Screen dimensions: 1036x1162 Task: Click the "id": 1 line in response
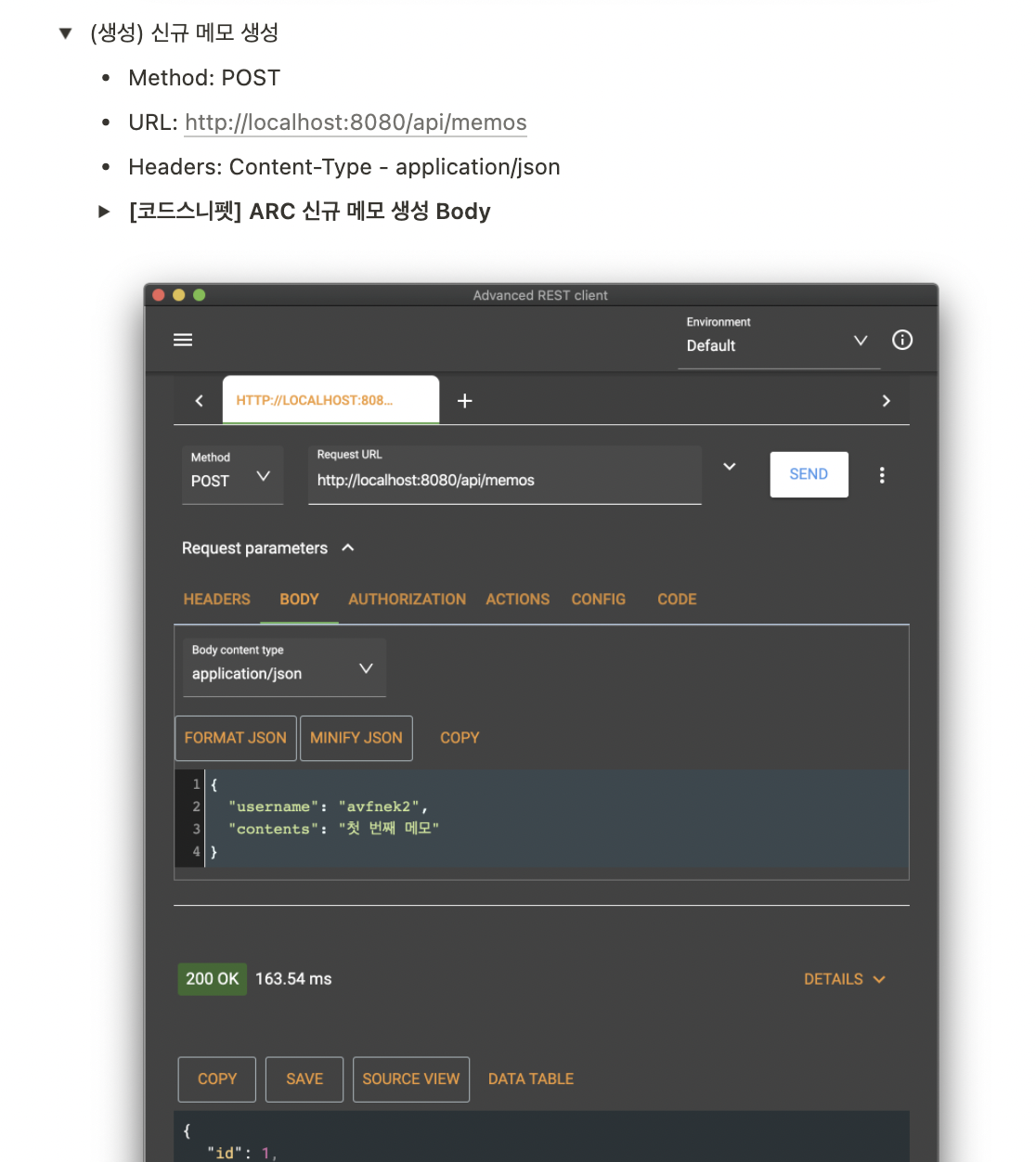pos(241,1153)
